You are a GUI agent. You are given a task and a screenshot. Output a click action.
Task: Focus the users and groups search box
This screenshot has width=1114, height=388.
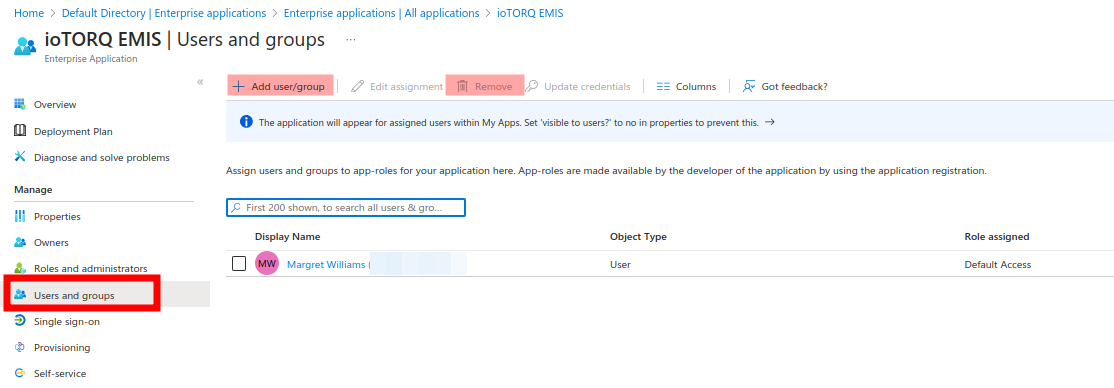(x=345, y=208)
